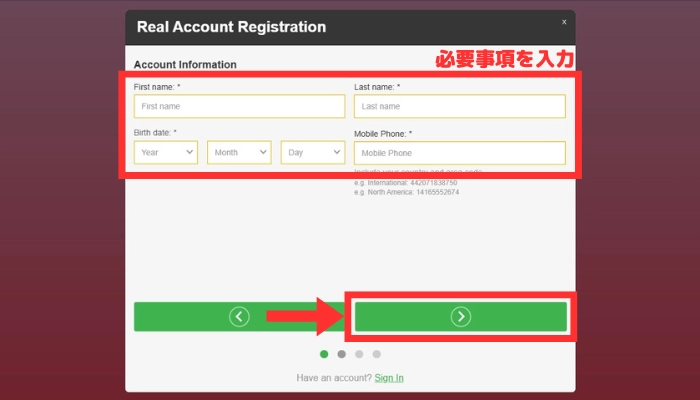Jump to the second step dot
Viewport: 700px width, 400px height.
pos(342,354)
